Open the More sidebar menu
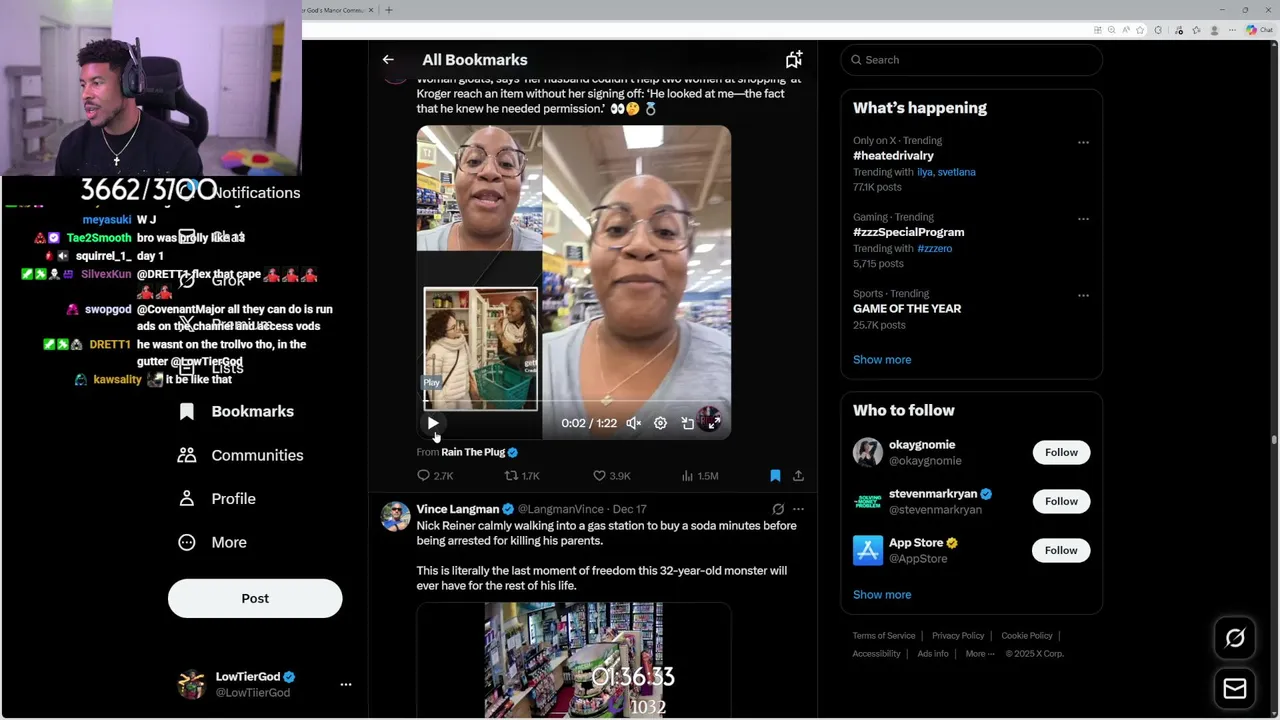This screenshot has height=720, width=1280. click(x=212, y=542)
